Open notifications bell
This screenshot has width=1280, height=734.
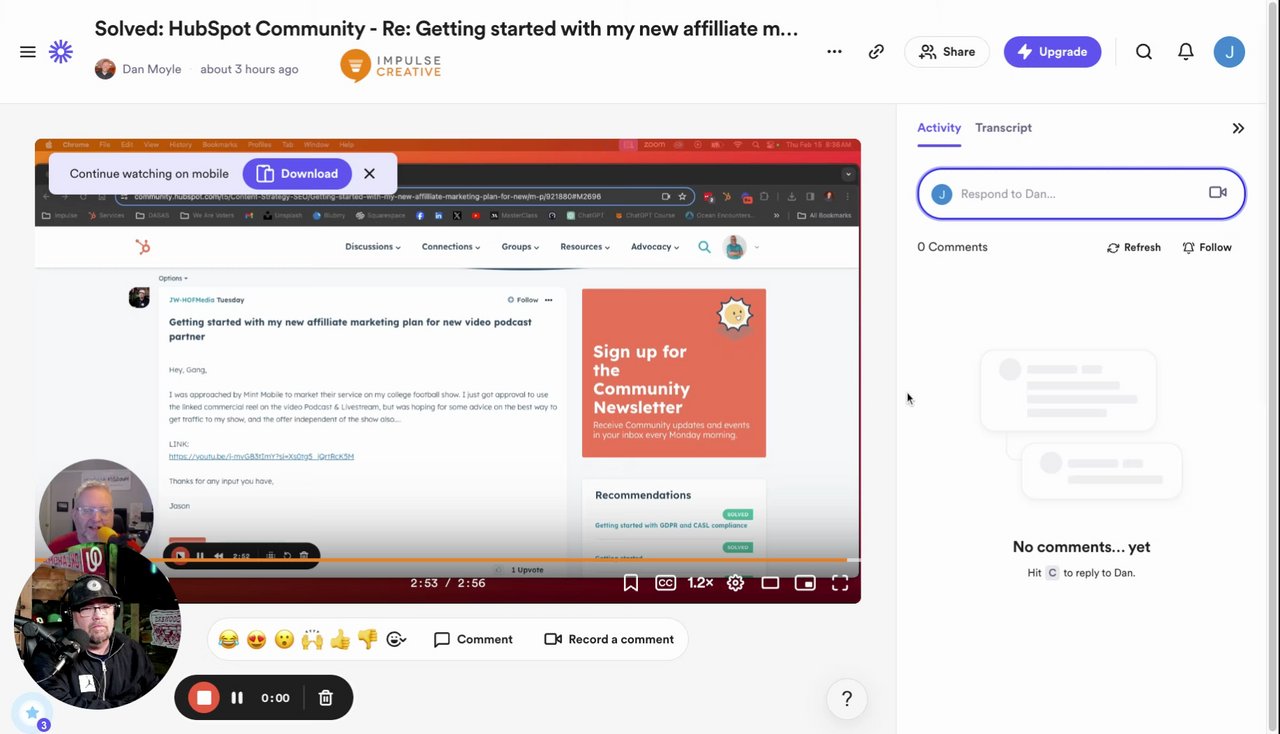pos(1186,52)
